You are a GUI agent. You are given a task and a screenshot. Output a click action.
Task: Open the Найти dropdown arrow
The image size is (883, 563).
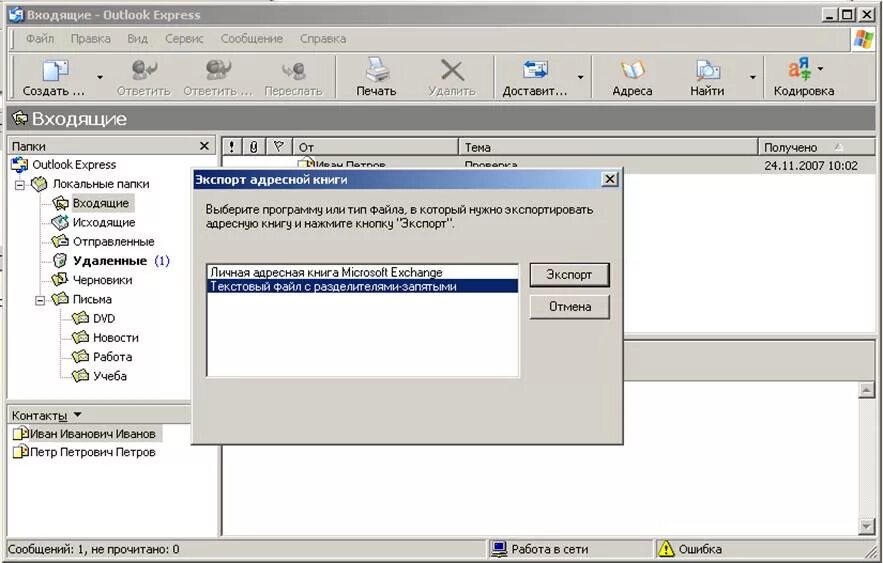(752, 77)
